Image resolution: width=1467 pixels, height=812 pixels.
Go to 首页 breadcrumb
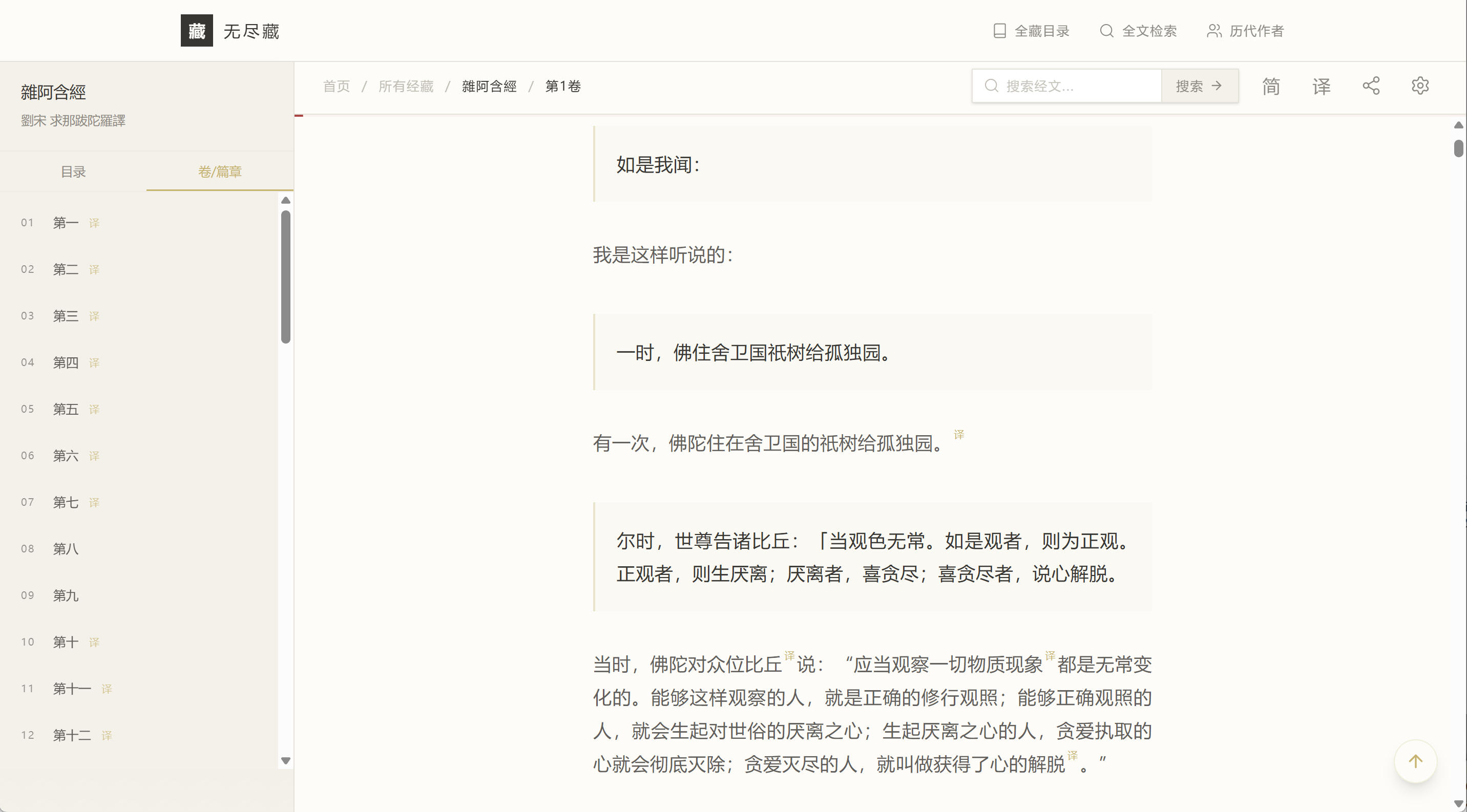coord(336,86)
